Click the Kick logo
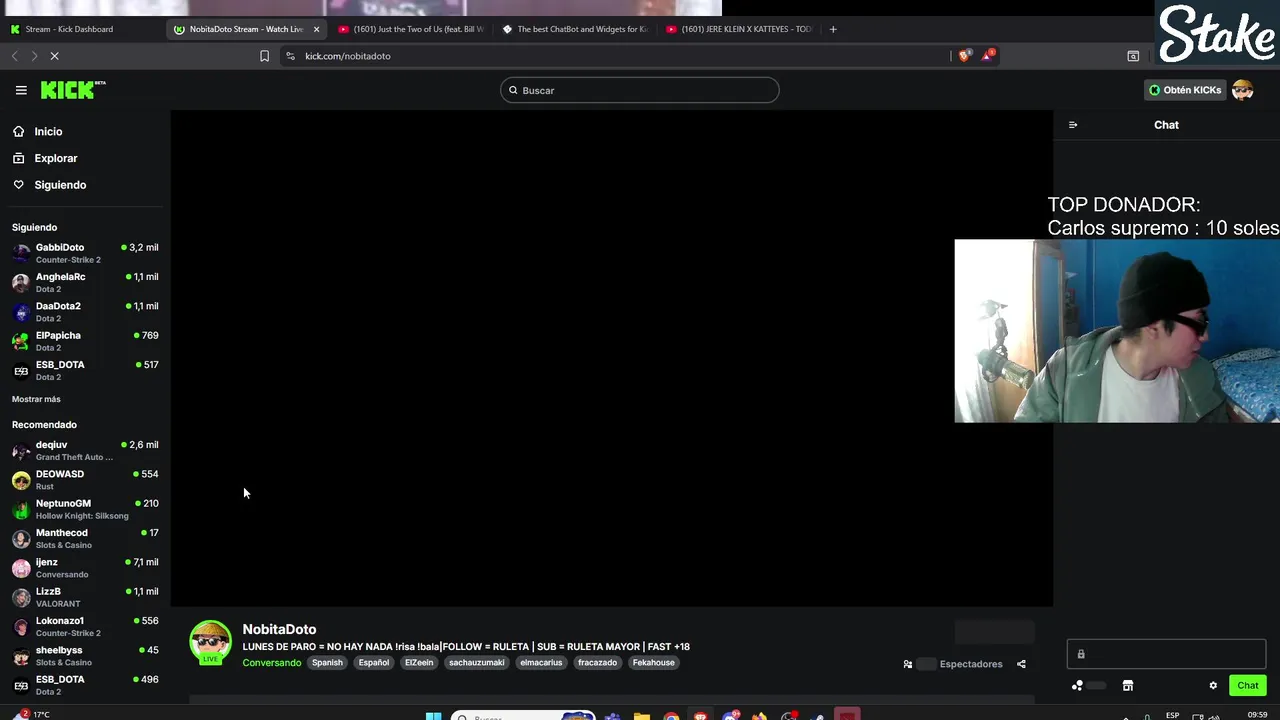This screenshot has width=1280, height=720. point(73,90)
